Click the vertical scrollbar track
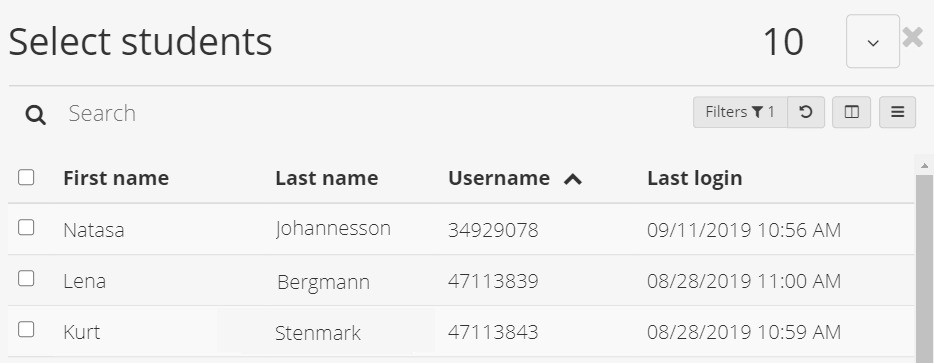 tap(924, 268)
